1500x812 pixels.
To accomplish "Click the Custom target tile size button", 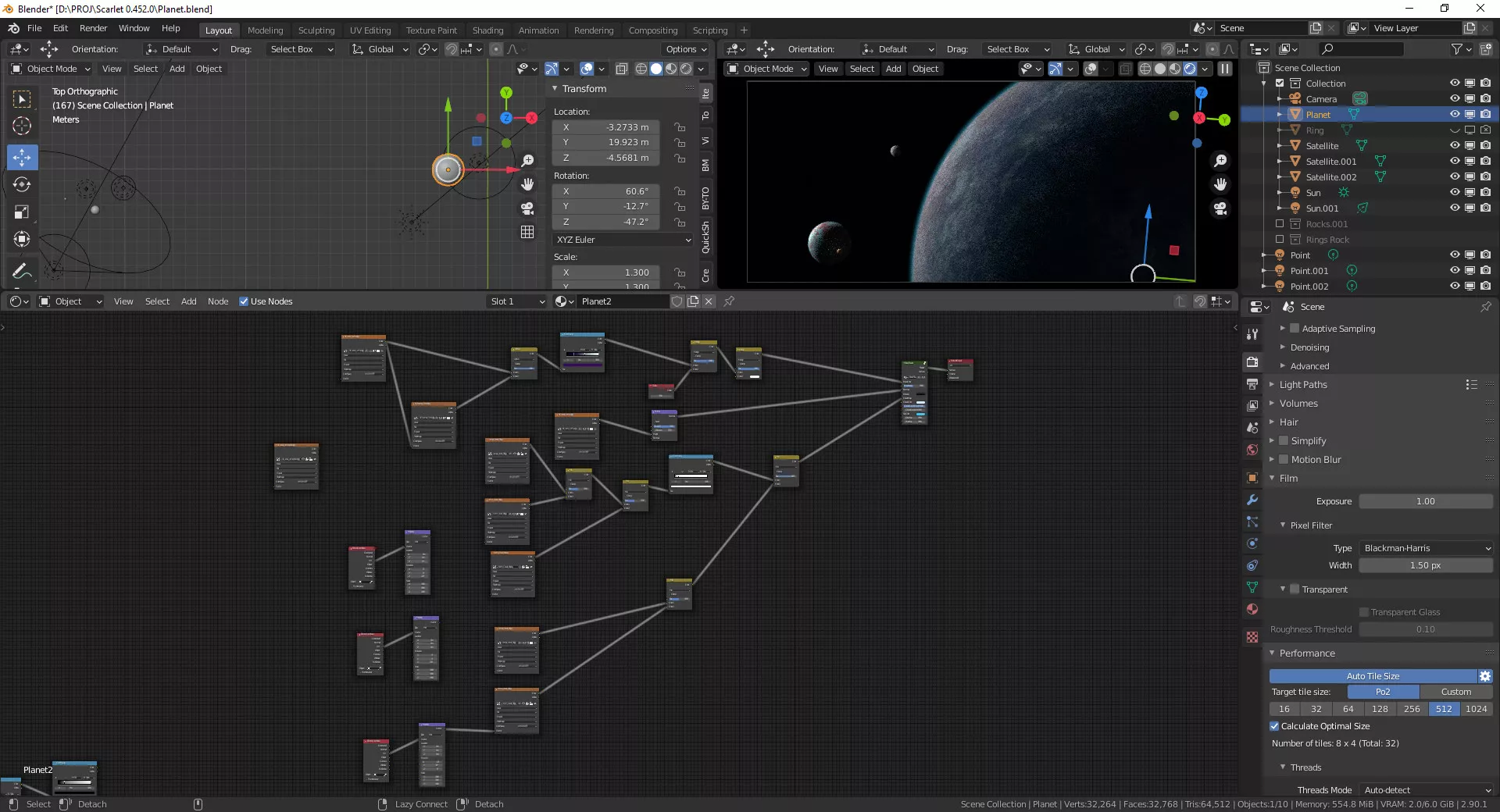I will pyautogui.click(x=1455, y=692).
